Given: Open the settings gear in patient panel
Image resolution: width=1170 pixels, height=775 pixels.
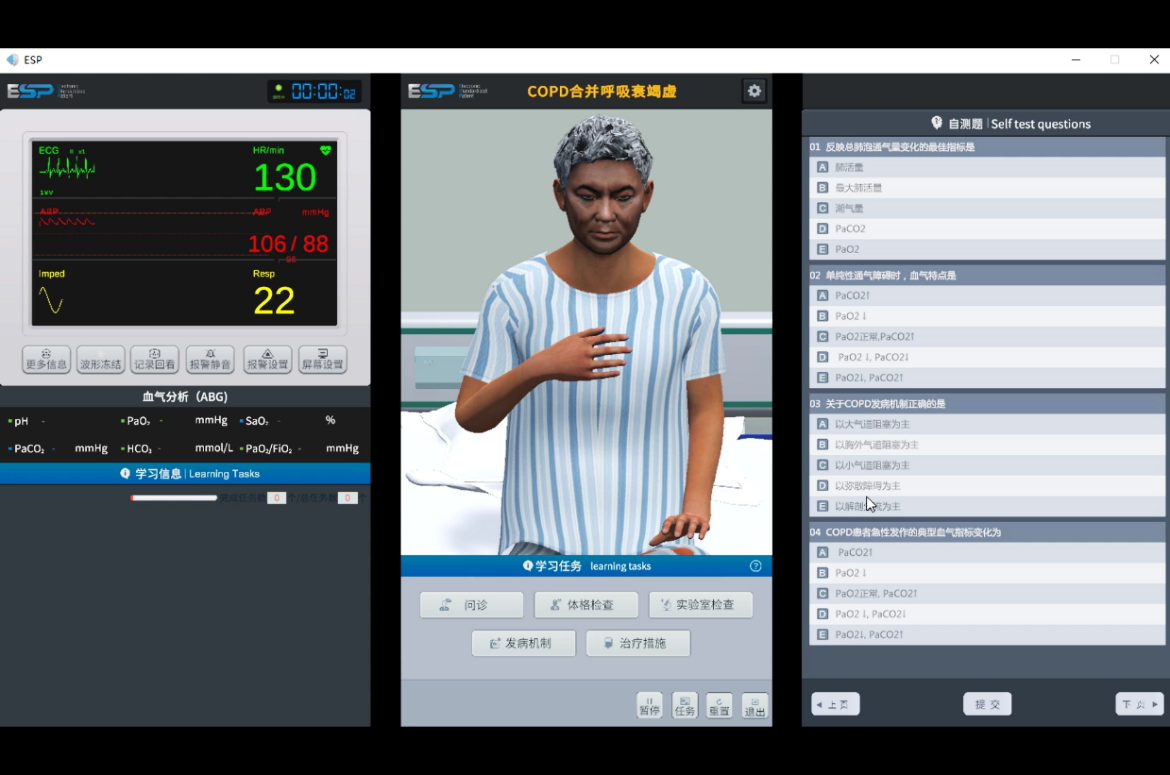Looking at the screenshot, I should click(754, 91).
